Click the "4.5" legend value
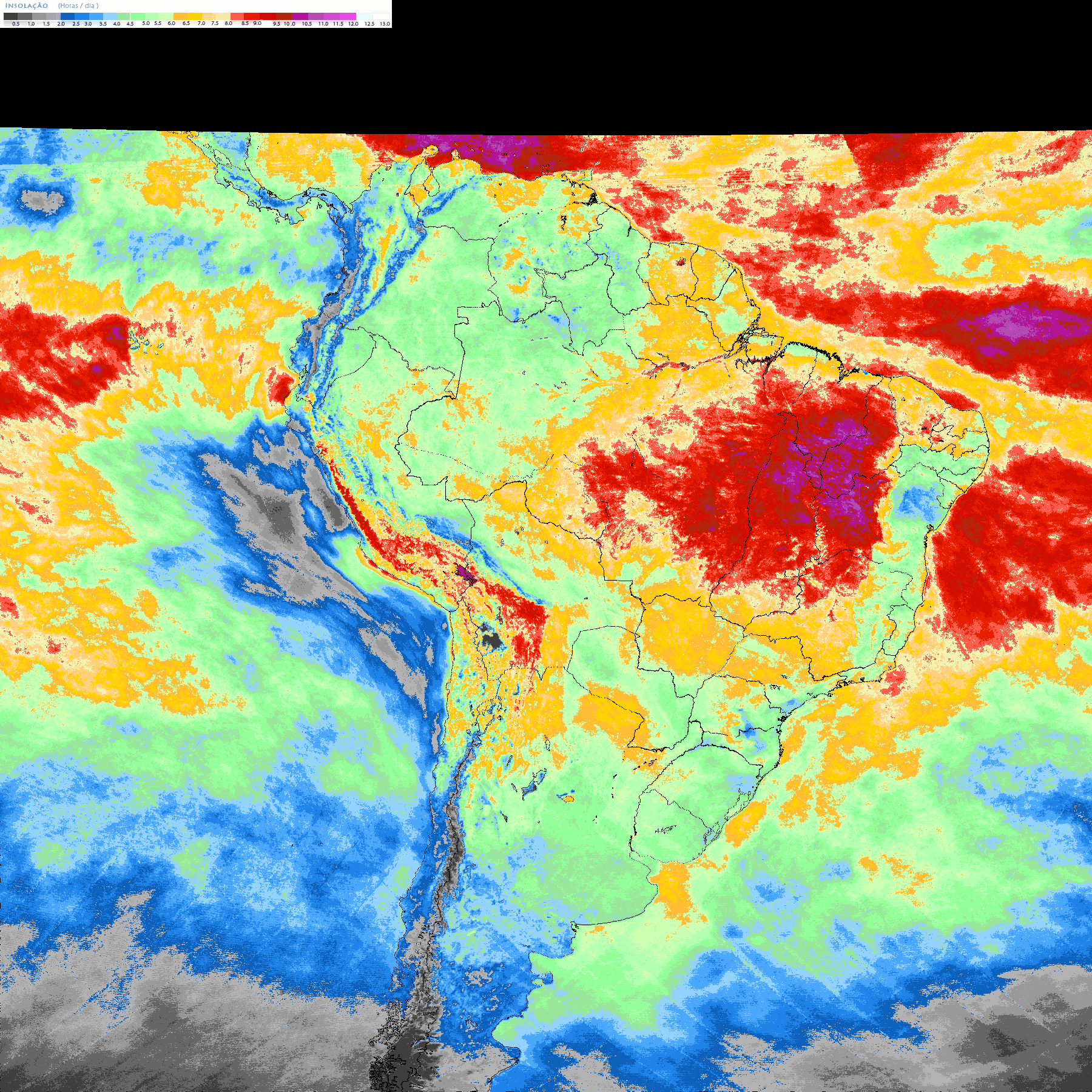1092x1092 pixels. (x=130, y=24)
